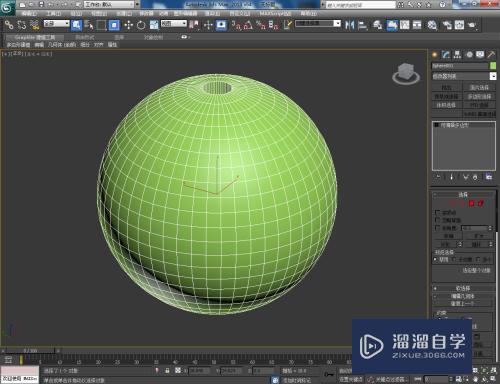The width and height of the screenshot is (500, 384).
Task: Switch to Display command panel tab
Action: click(480, 55)
